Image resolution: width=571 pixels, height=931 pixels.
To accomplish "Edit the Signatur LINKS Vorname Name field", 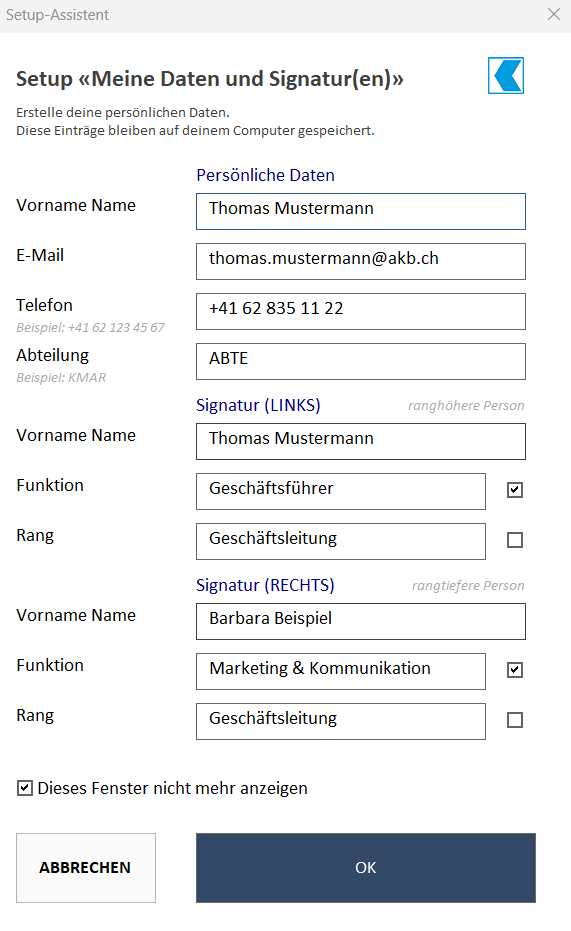I will pyautogui.click(x=361, y=441).
